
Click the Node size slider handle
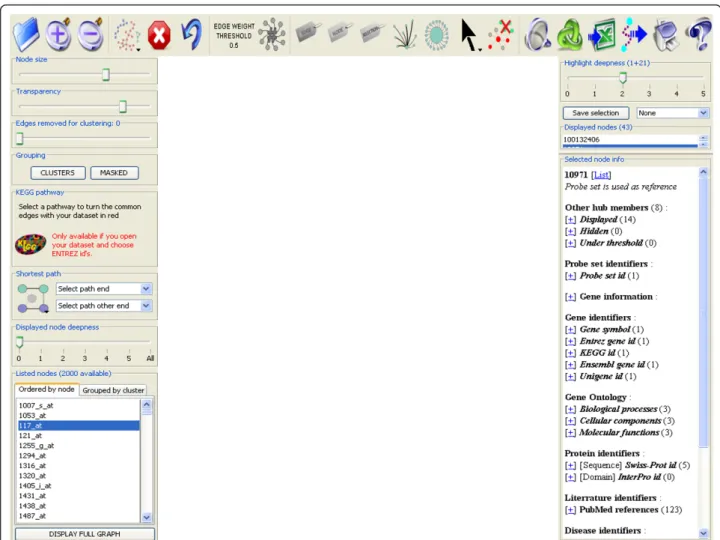[x=106, y=74]
